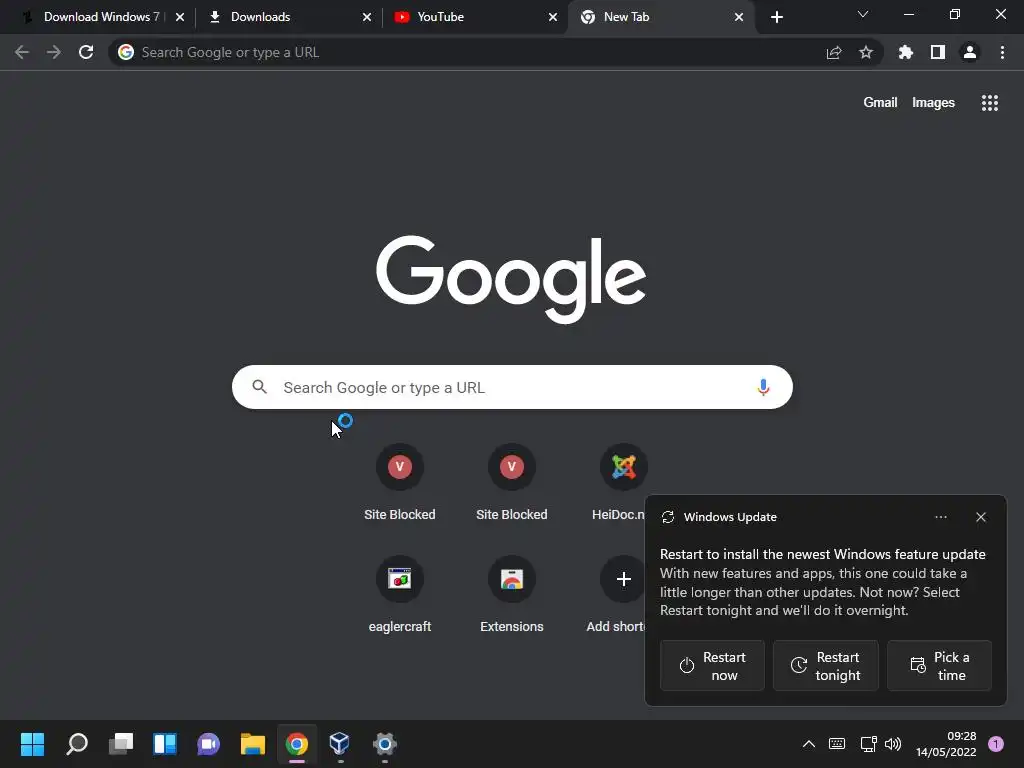Open Windows Update notification options menu

[940, 517]
